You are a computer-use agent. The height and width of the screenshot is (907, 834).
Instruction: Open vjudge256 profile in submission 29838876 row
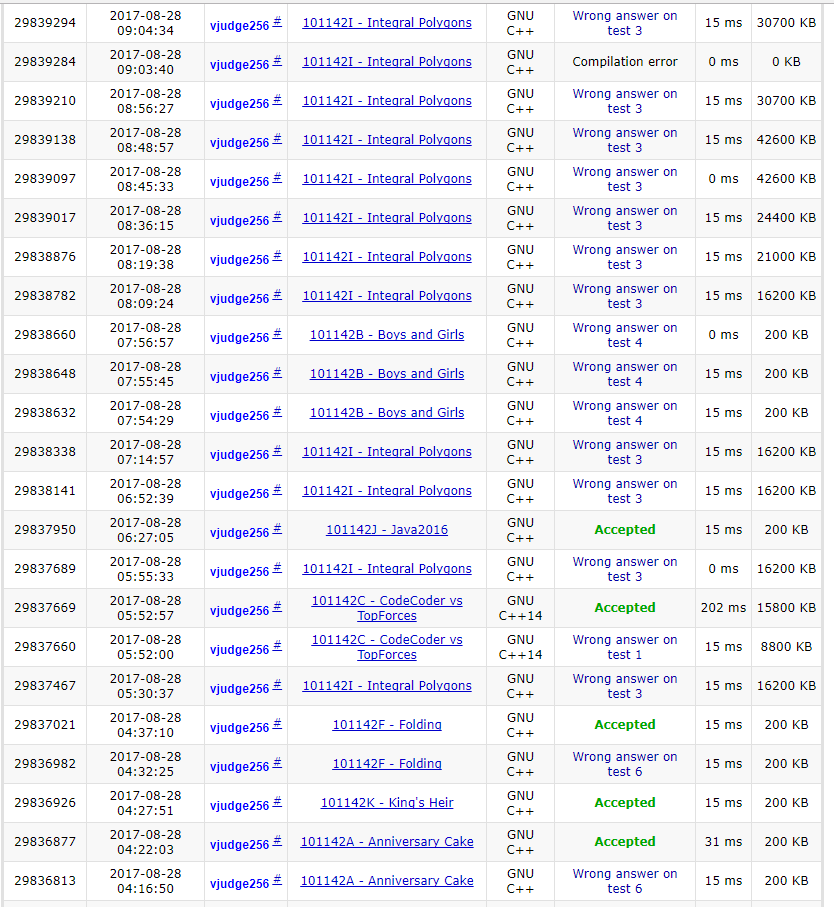(239, 259)
